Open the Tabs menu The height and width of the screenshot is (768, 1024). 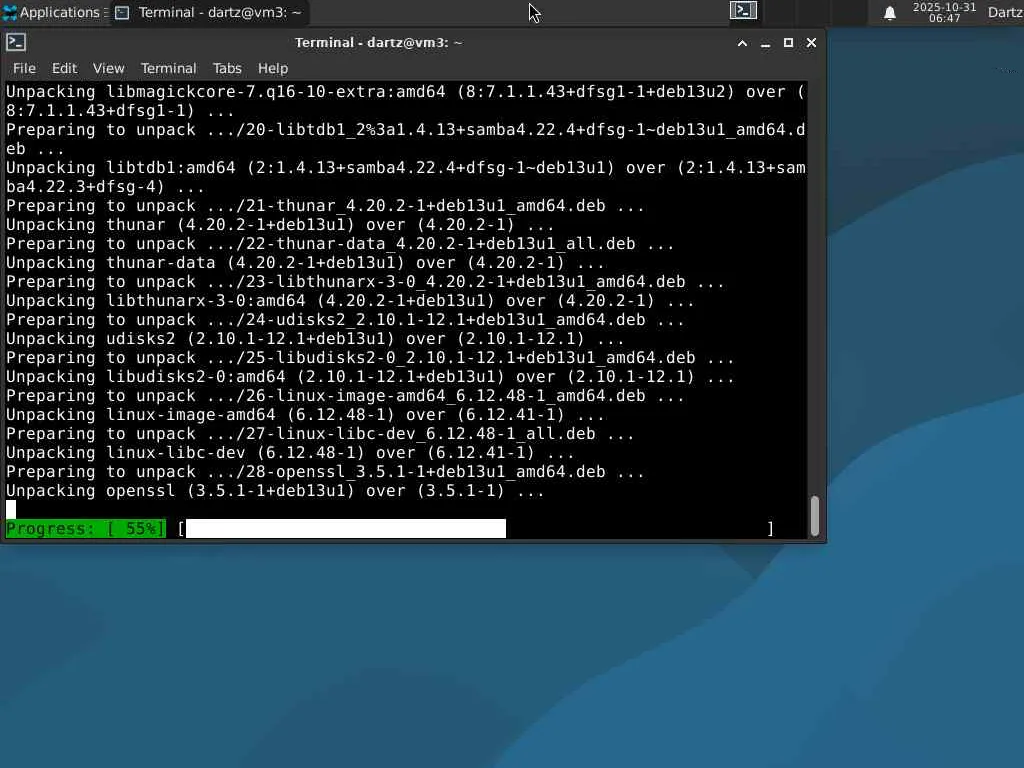coord(227,68)
